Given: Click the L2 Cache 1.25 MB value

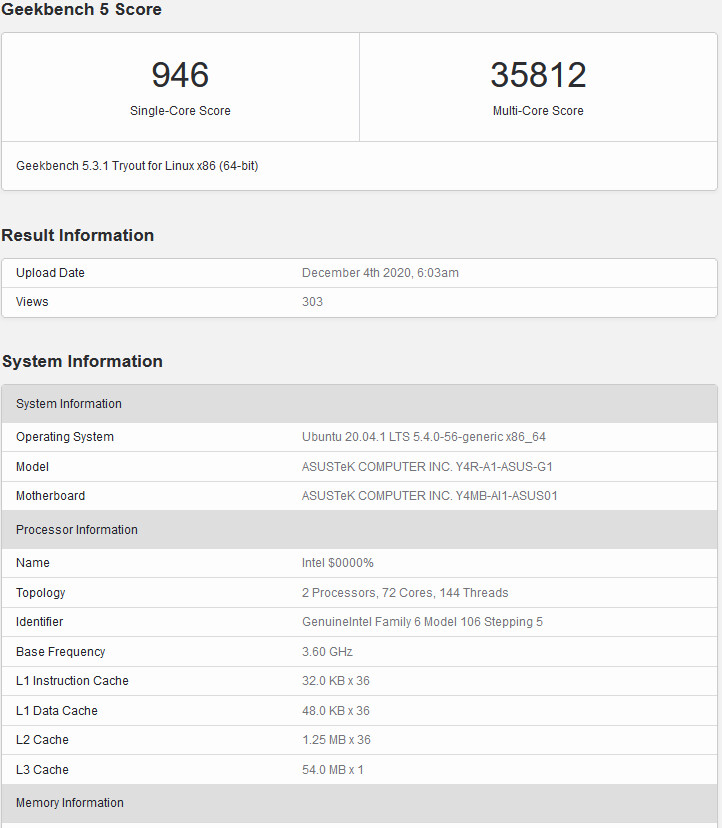Looking at the screenshot, I should [x=336, y=740].
